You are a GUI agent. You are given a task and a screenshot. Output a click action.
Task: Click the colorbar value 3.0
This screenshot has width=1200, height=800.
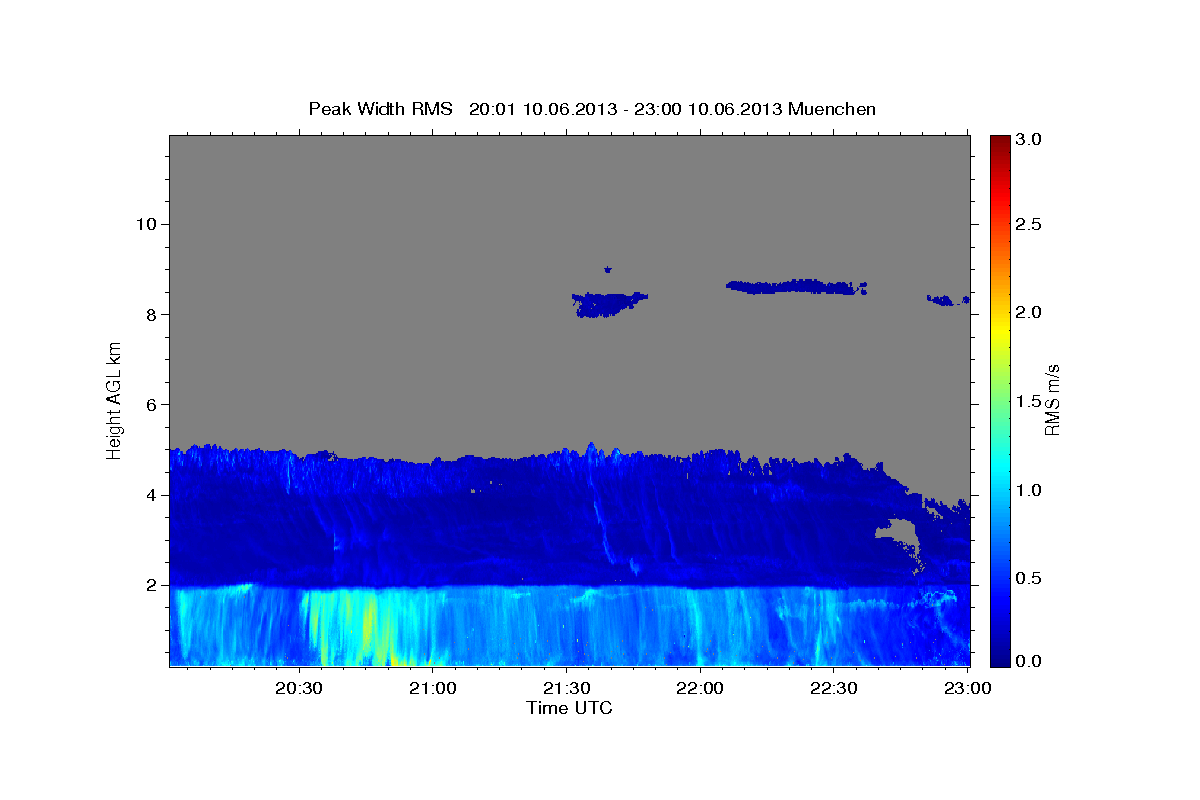click(x=1030, y=140)
